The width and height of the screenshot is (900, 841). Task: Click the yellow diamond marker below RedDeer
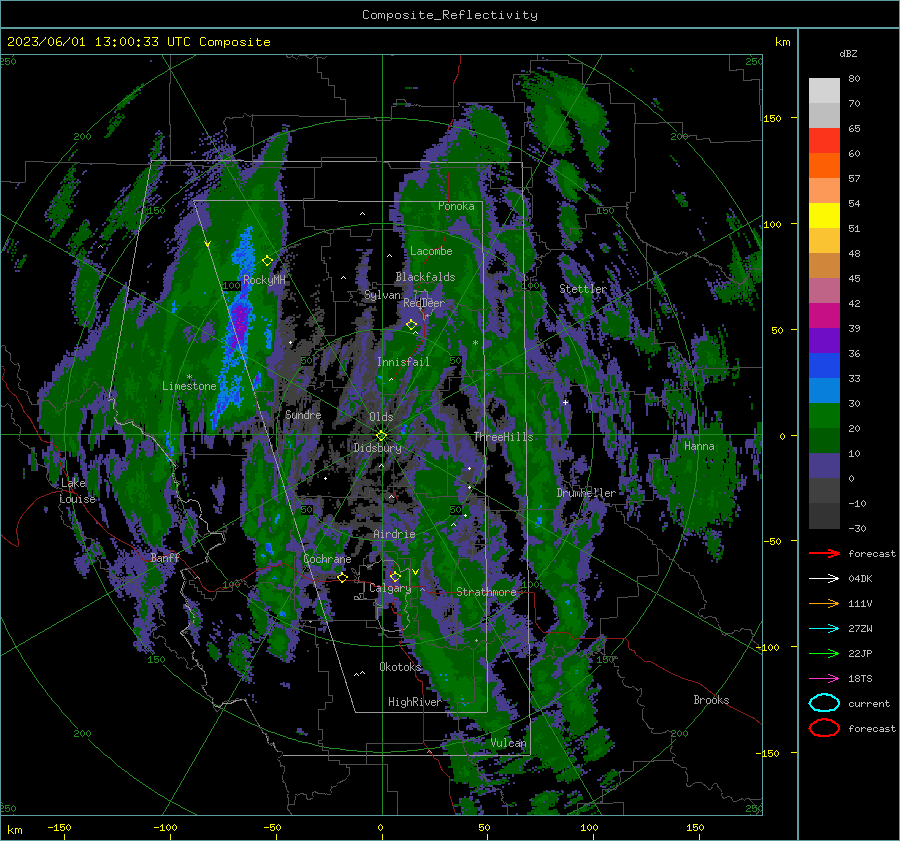[411, 325]
